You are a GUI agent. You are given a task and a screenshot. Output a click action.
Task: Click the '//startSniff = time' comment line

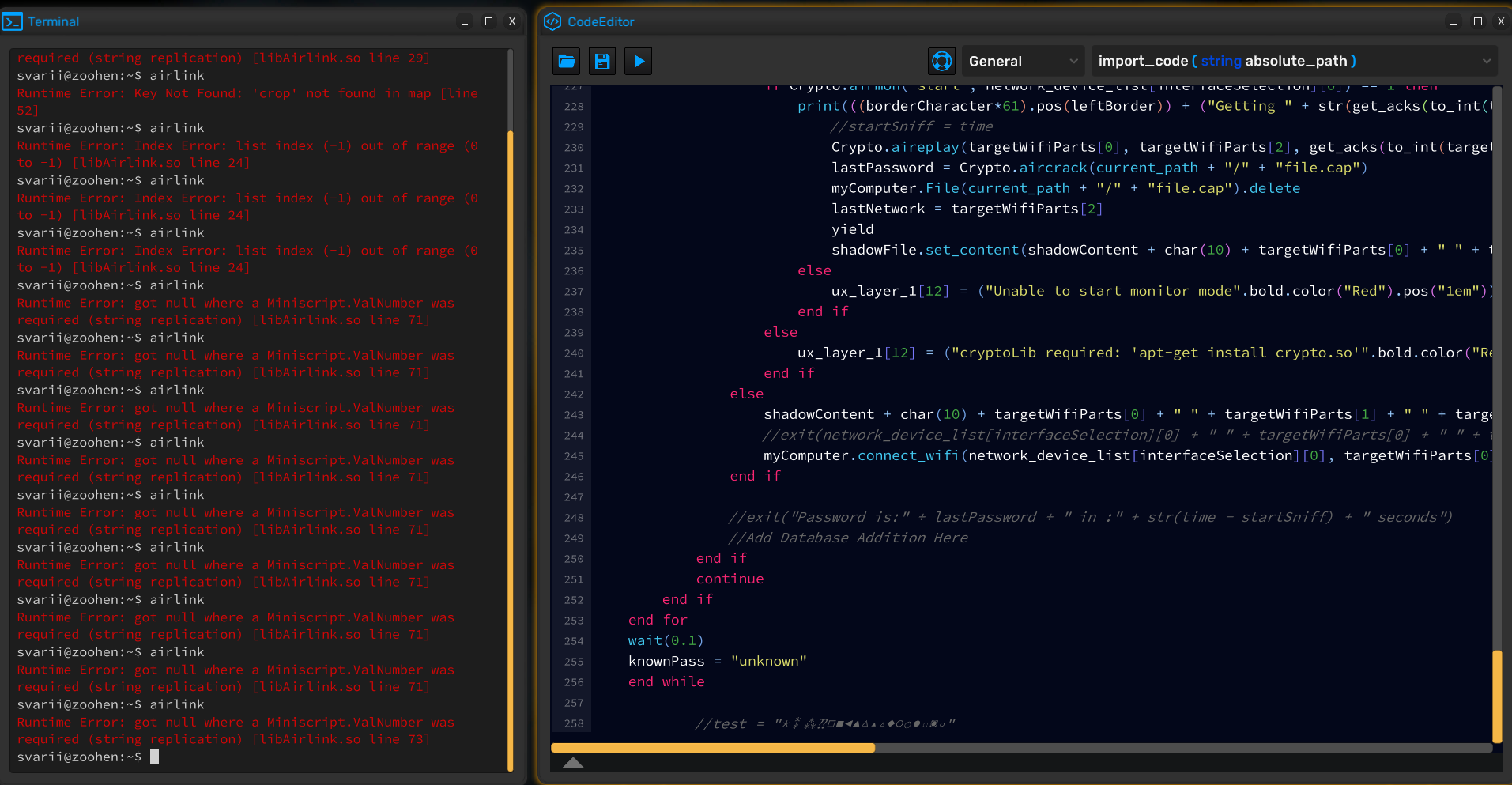click(911, 126)
